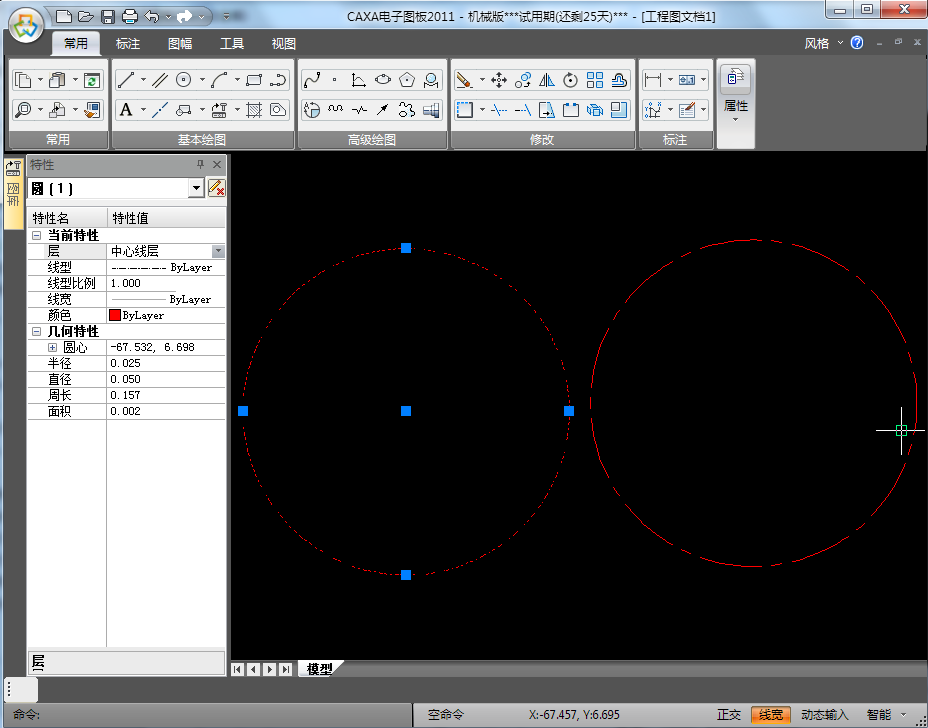The width and height of the screenshot is (928, 728).
Task: Open the 视图 ribbon tab
Action: (x=284, y=44)
